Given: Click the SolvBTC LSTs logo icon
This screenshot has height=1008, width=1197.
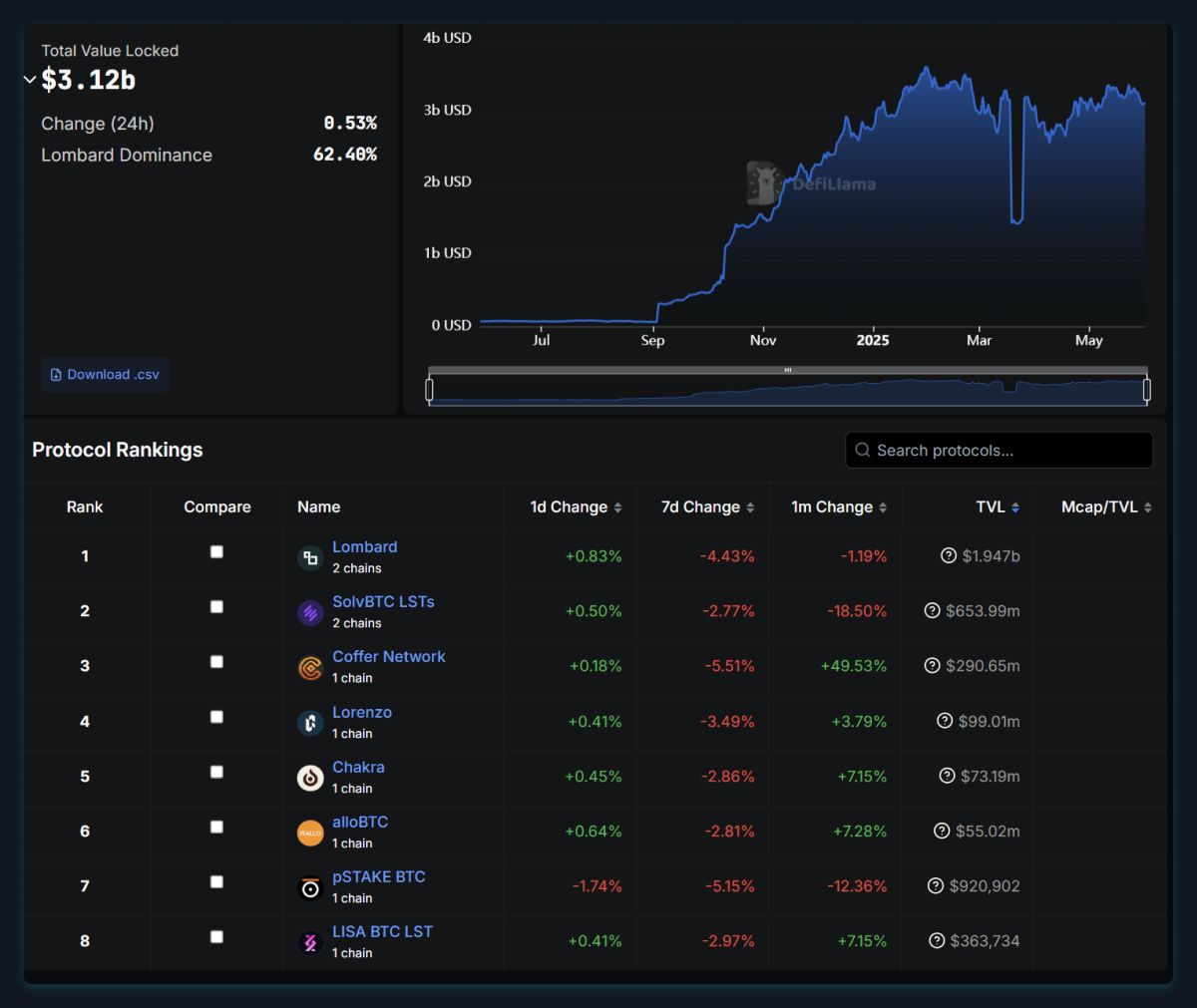Looking at the screenshot, I should click(310, 613).
